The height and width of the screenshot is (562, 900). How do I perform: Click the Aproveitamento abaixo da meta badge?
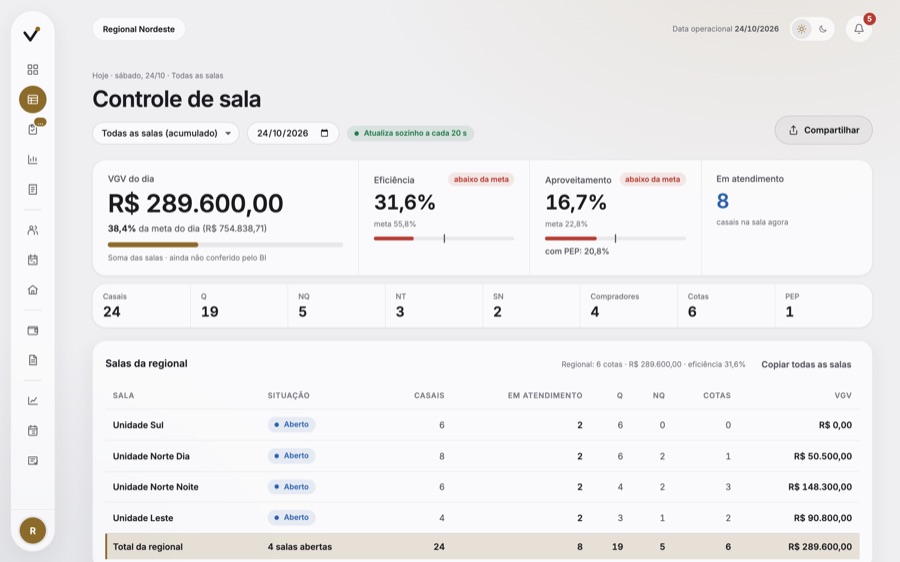pos(653,179)
